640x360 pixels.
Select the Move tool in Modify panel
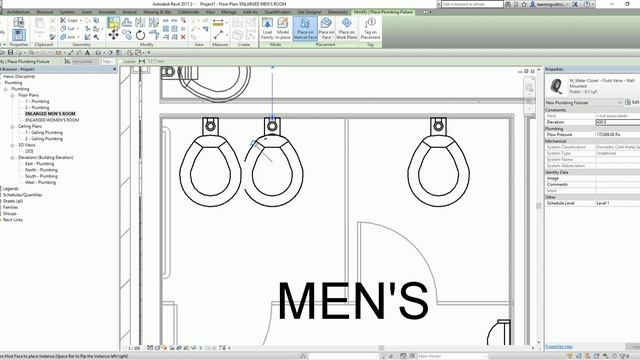click(113, 35)
